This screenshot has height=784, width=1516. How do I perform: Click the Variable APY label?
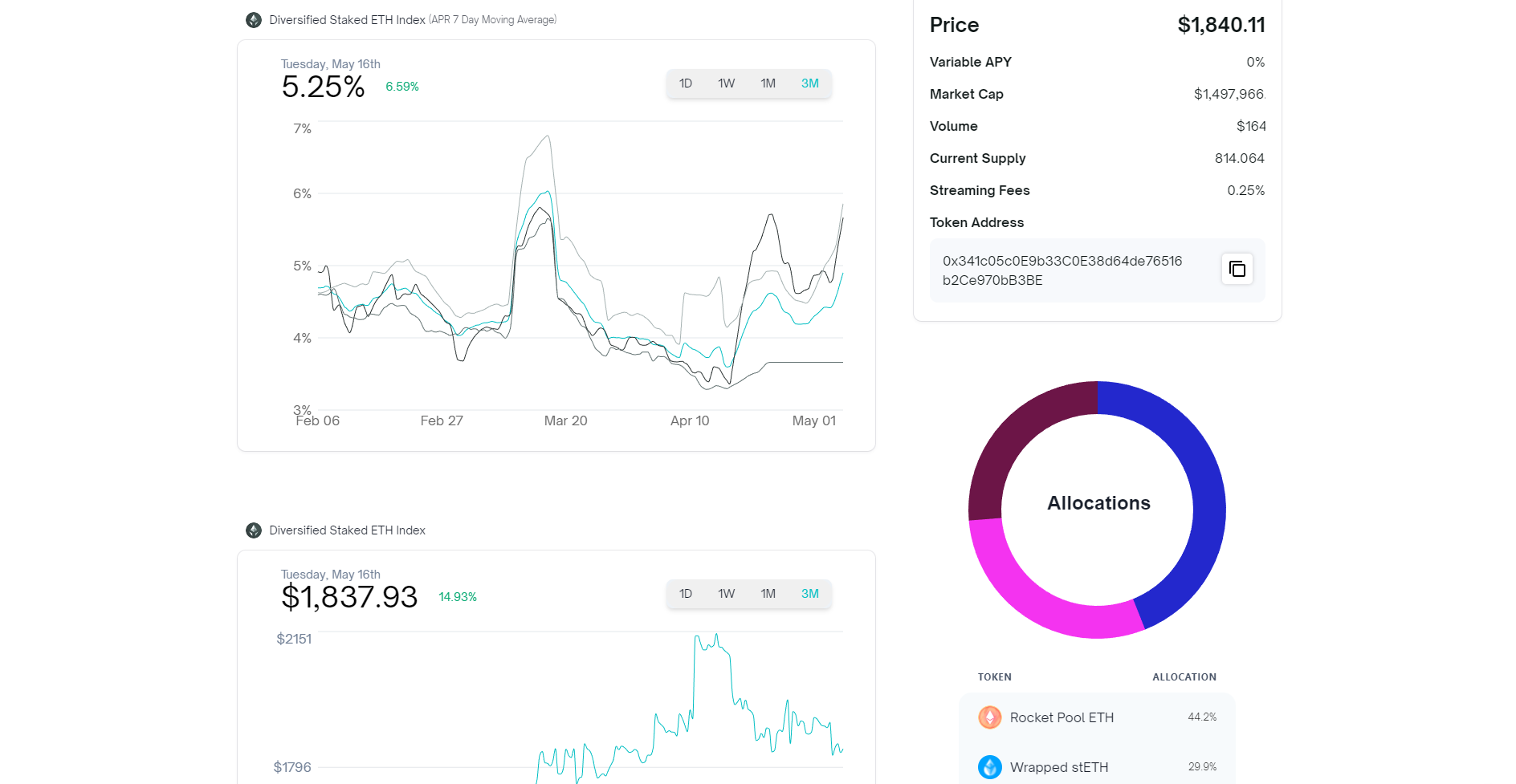(x=971, y=62)
